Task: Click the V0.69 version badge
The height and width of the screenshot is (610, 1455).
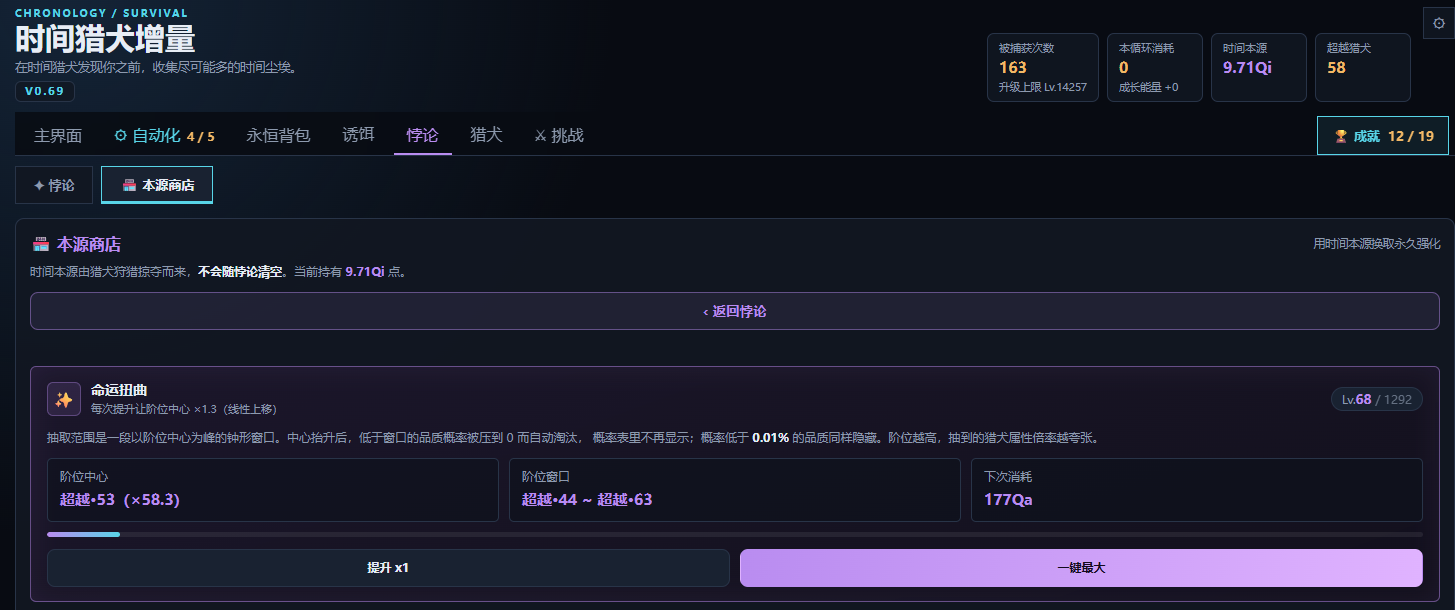Action: (x=44, y=91)
